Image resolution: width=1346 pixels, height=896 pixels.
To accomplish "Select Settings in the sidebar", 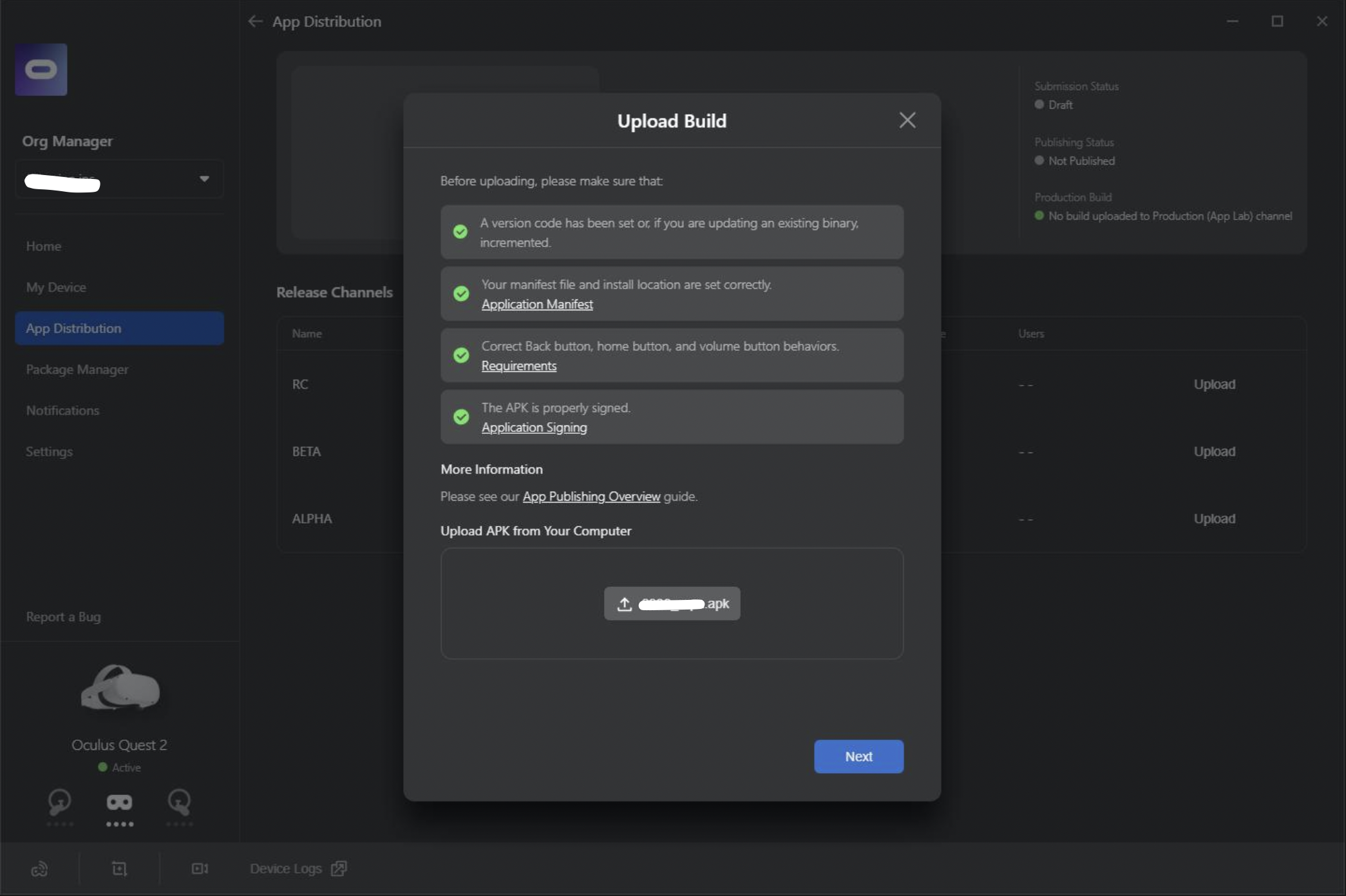I will tap(49, 452).
